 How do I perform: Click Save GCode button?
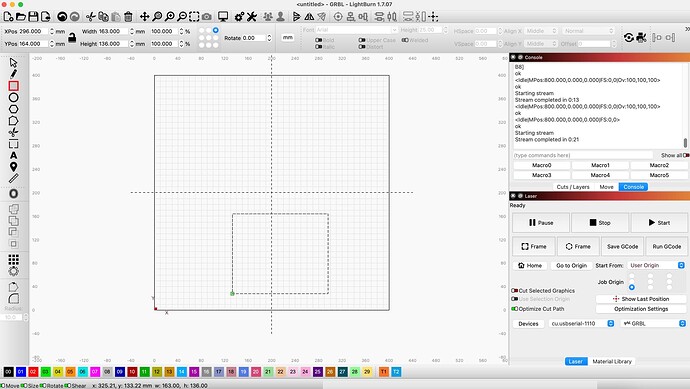click(622, 246)
